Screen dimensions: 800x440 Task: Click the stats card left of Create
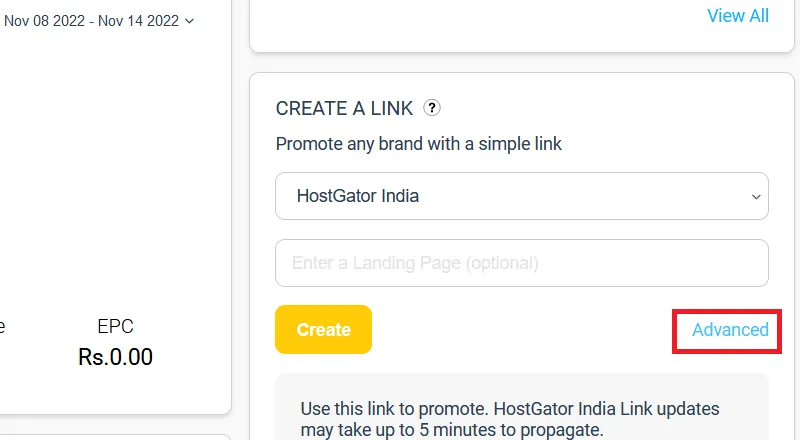(110, 200)
